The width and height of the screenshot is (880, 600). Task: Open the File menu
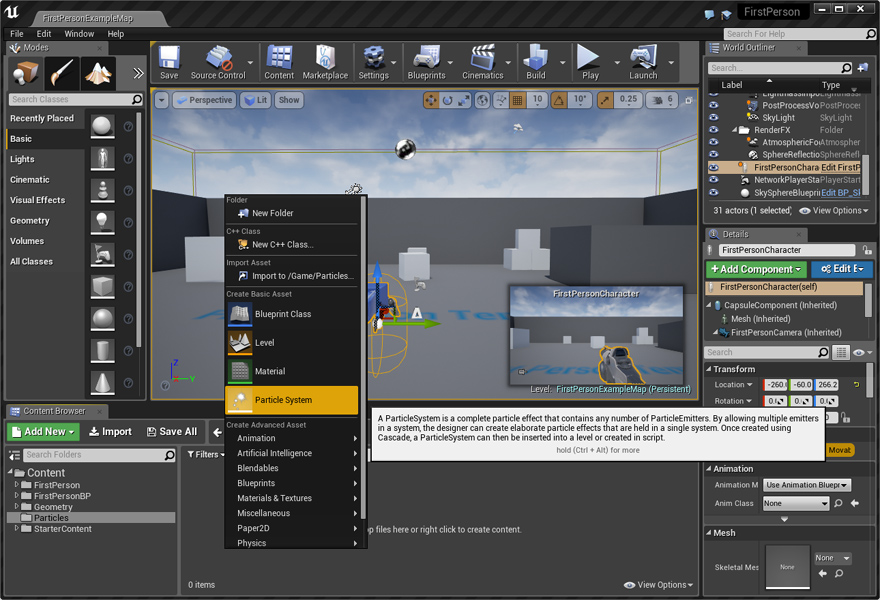click(x=17, y=34)
